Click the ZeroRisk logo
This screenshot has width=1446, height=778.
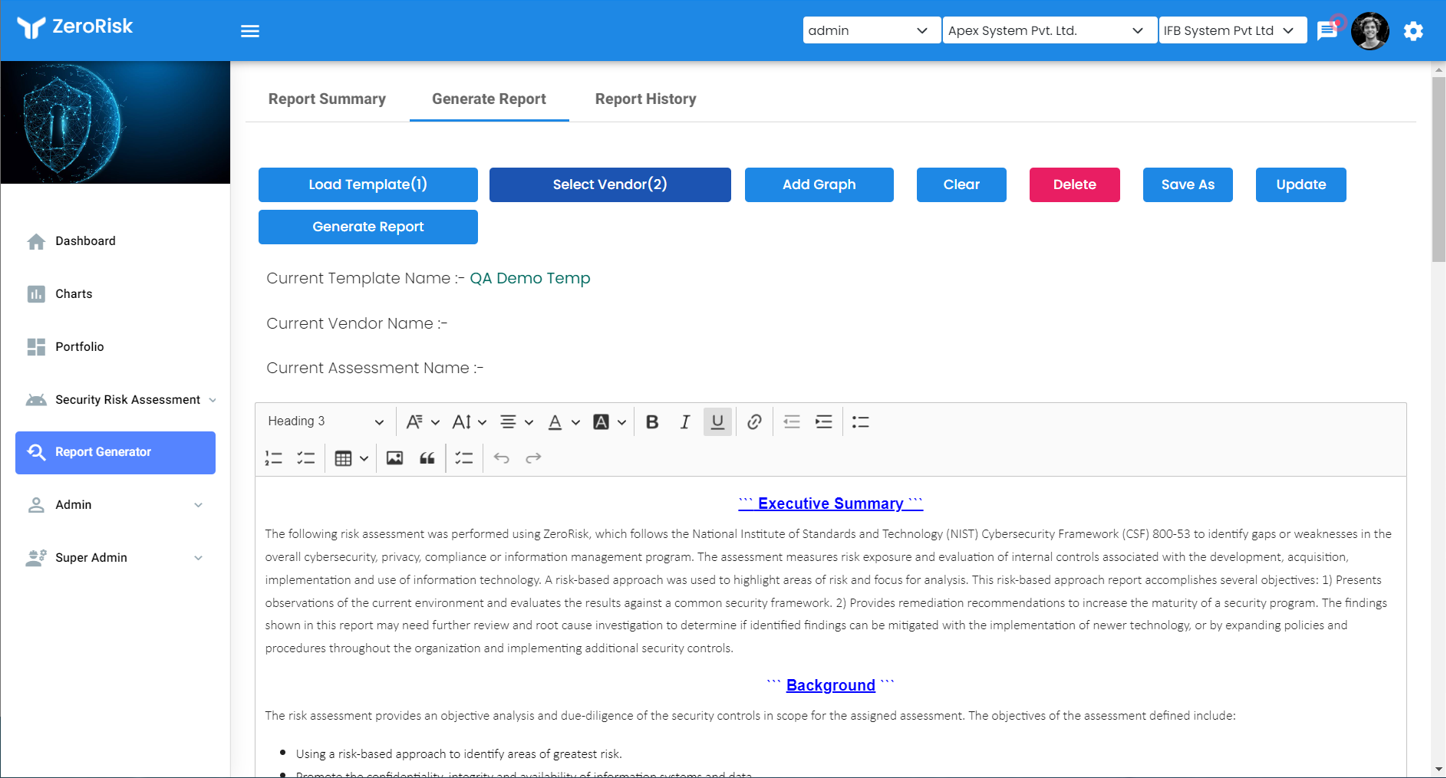click(75, 28)
